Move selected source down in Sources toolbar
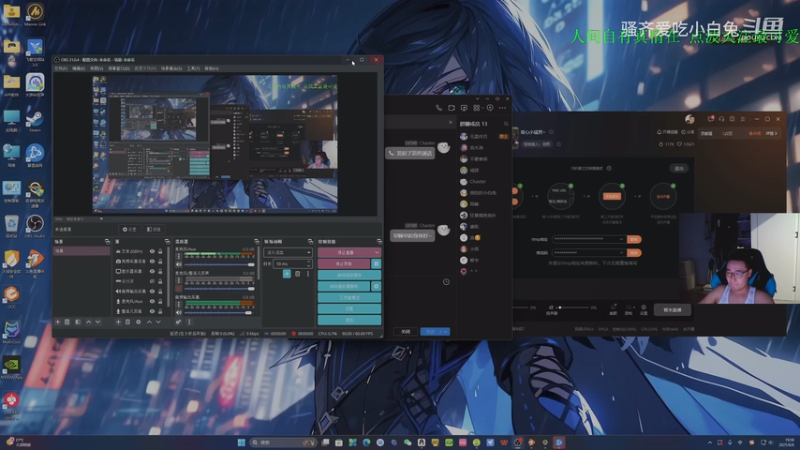 [158, 322]
